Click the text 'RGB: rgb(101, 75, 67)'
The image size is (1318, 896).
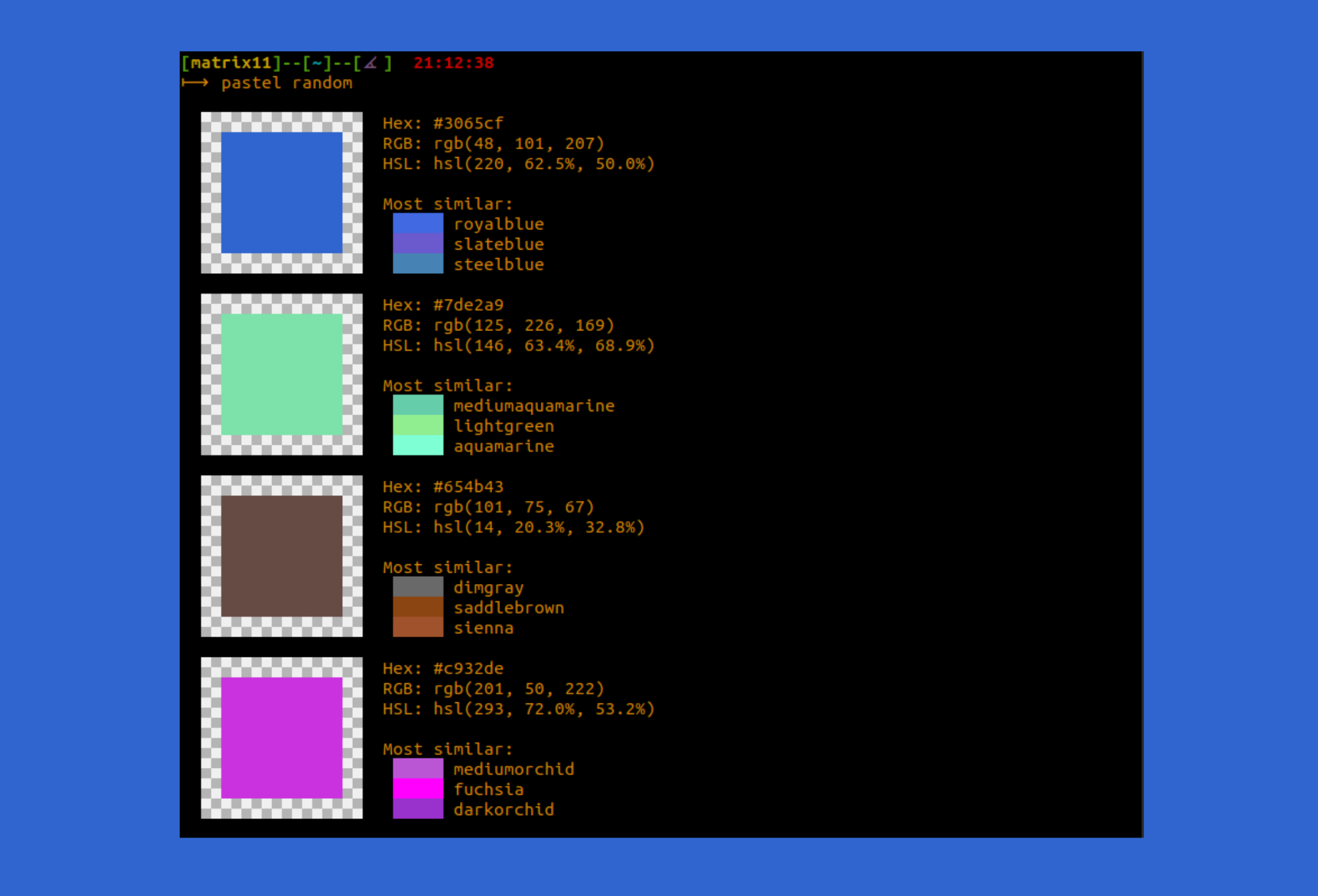[x=489, y=507]
